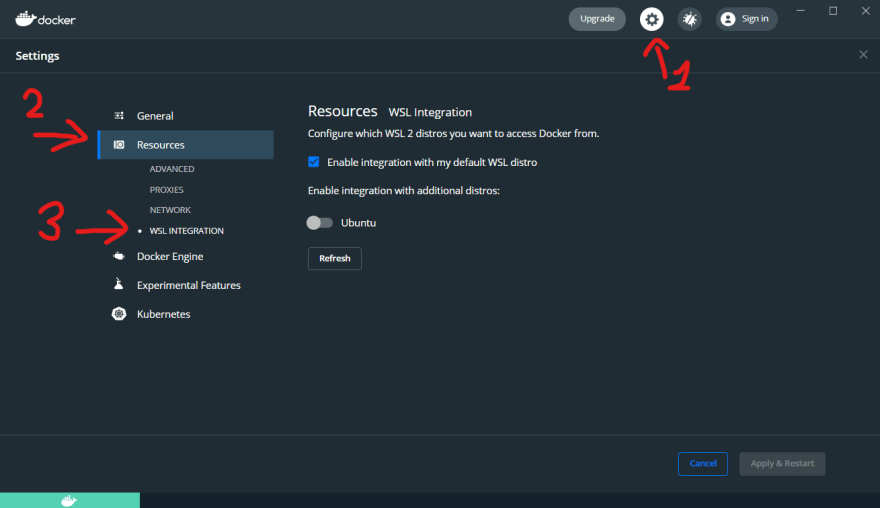Uncheck Enable integration with default WSL distro
880x508 pixels.
point(314,162)
